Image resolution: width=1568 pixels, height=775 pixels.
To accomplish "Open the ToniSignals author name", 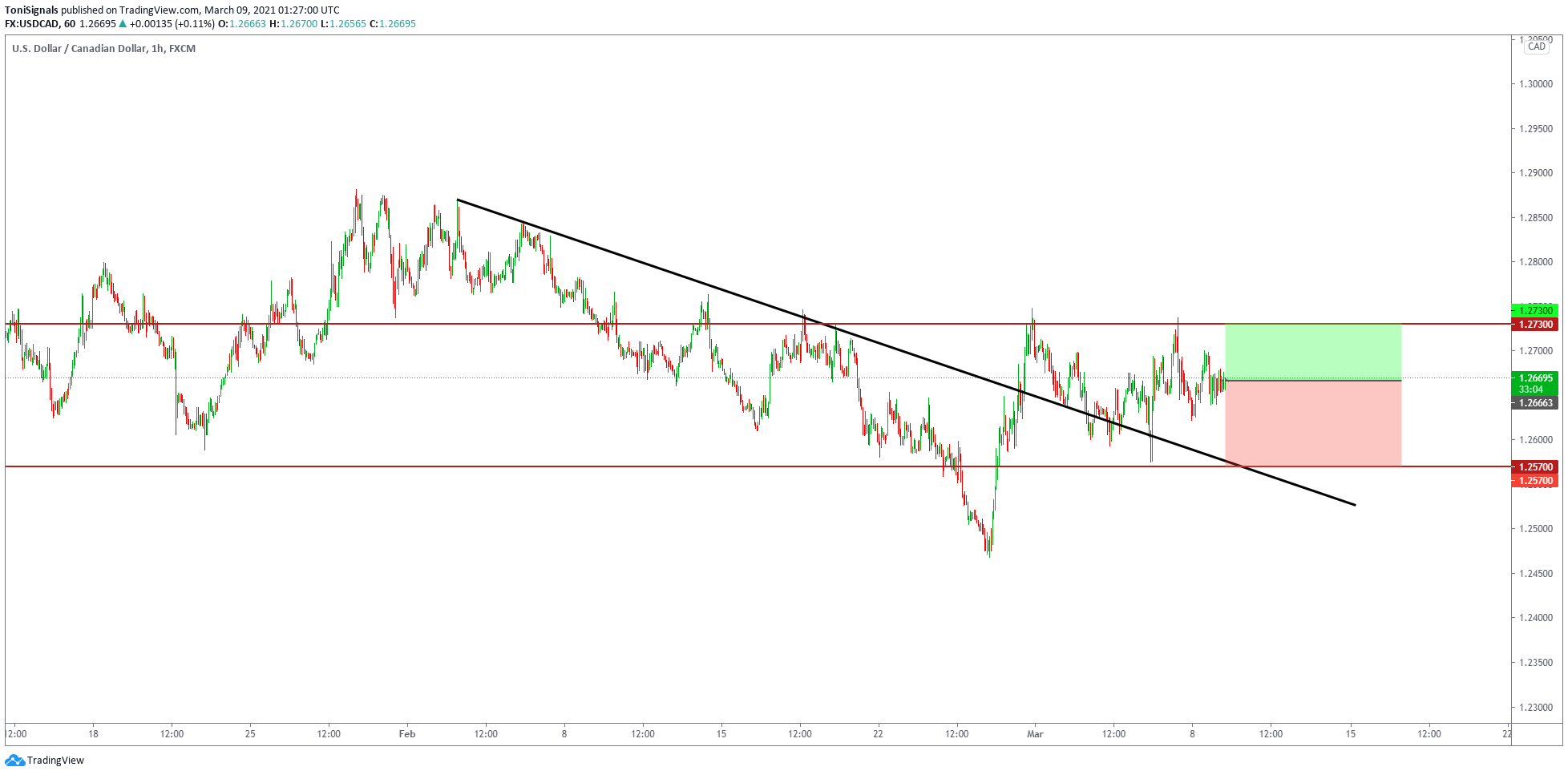I will (x=31, y=10).
